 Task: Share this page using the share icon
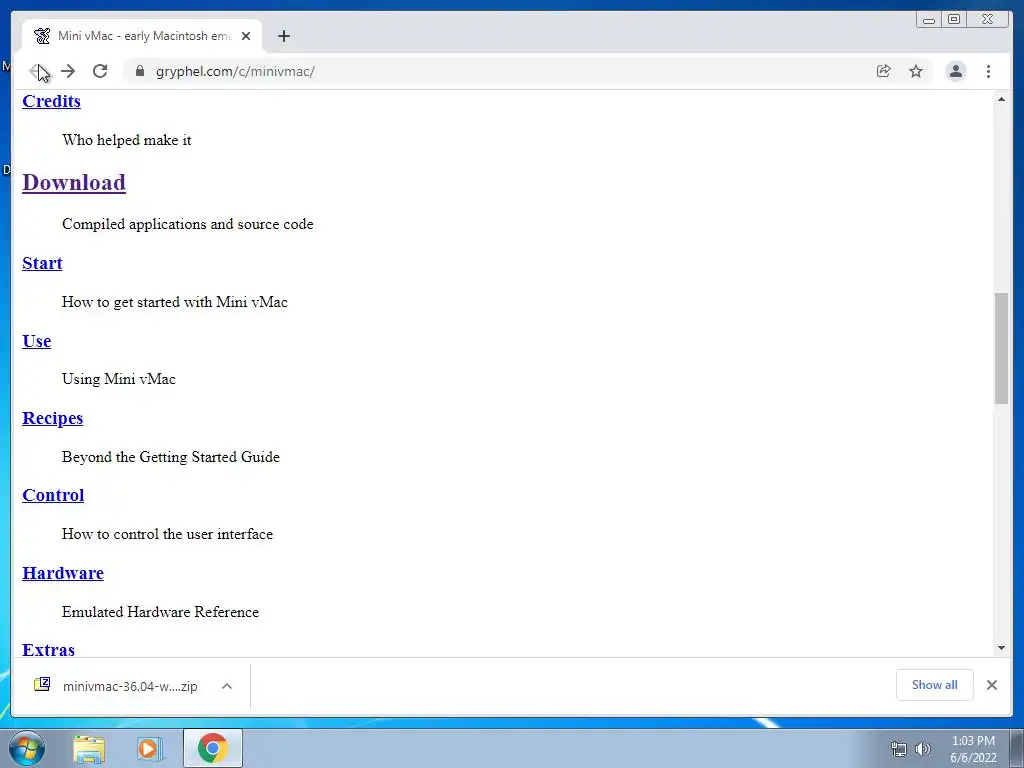884,71
